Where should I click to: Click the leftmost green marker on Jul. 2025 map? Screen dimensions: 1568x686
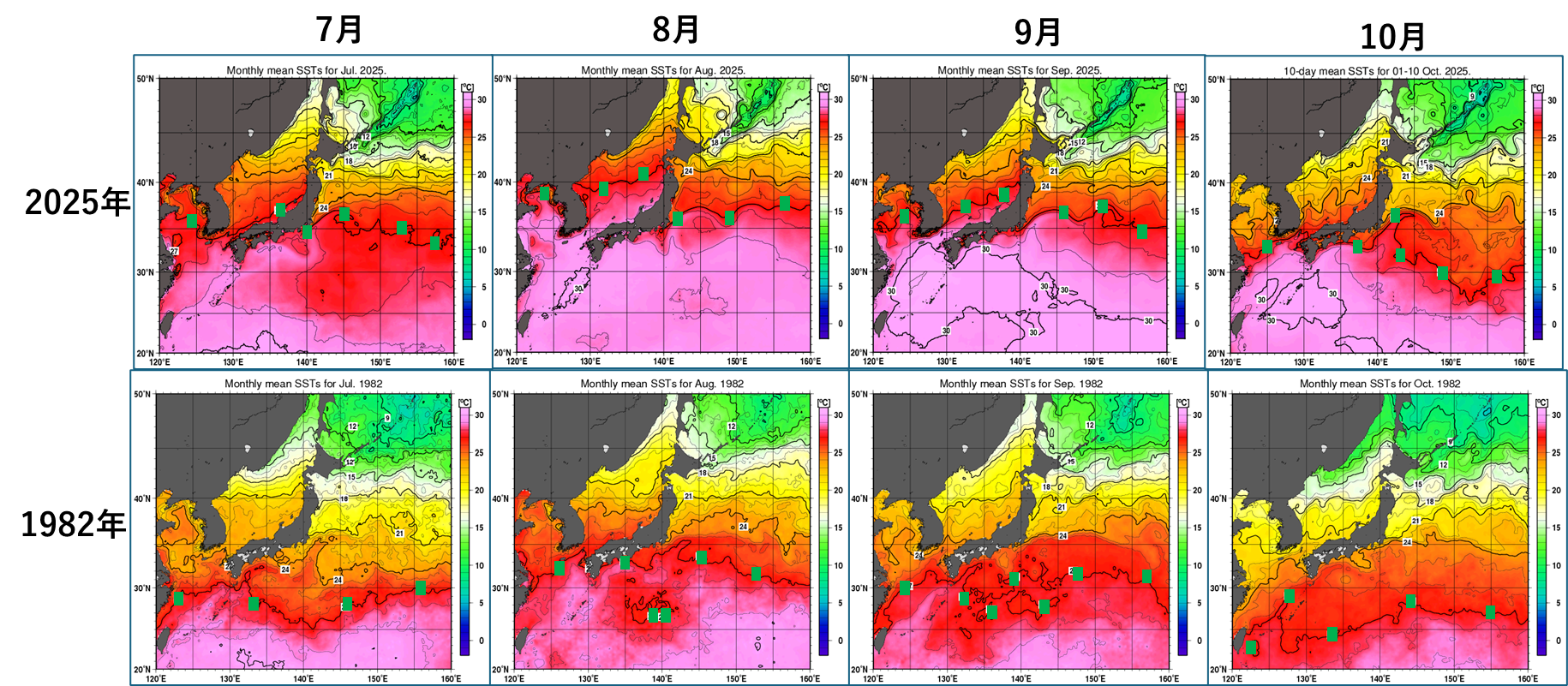[191, 220]
